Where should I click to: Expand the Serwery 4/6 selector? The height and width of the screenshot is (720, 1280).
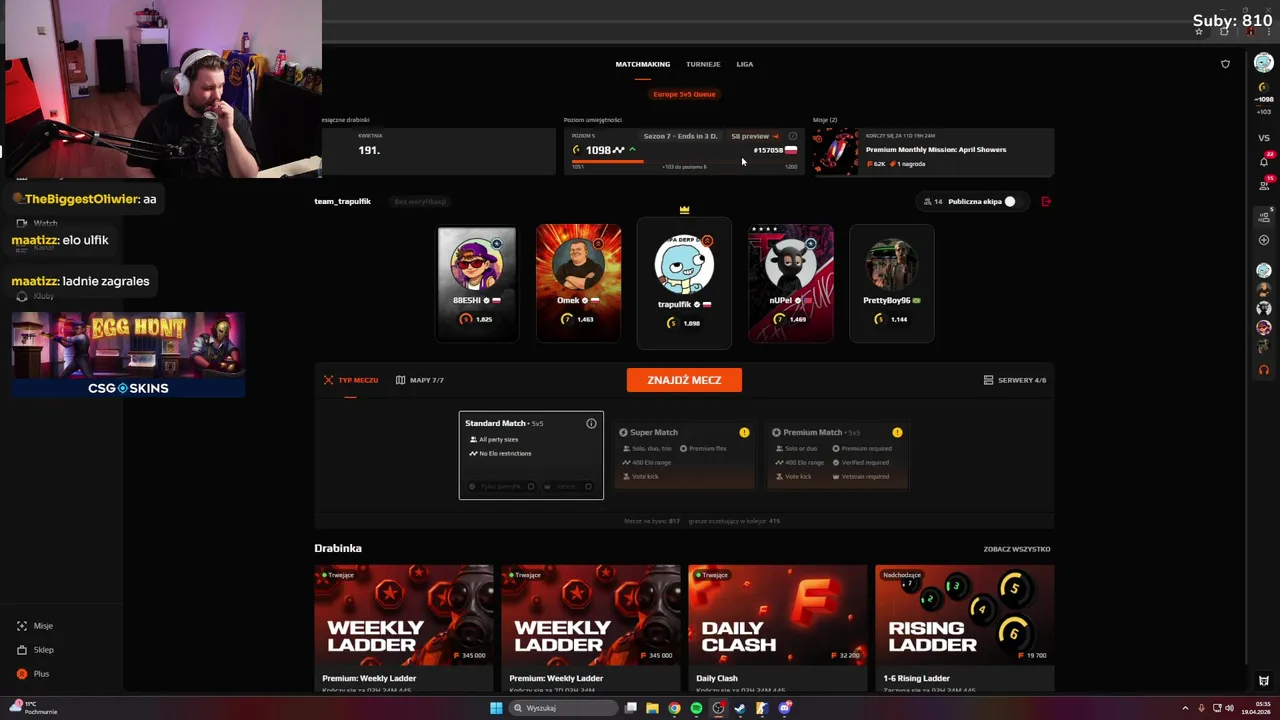(x=1015, y=380)
